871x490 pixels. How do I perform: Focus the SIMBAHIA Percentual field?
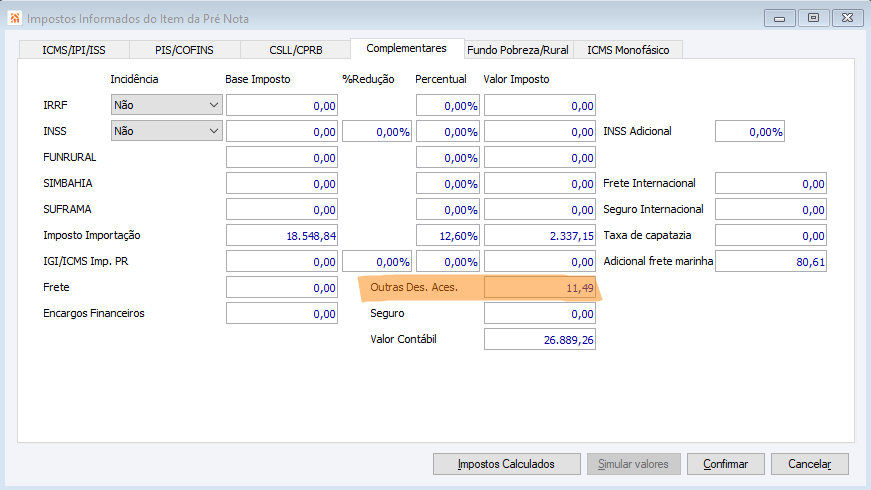tap(448, 184)
